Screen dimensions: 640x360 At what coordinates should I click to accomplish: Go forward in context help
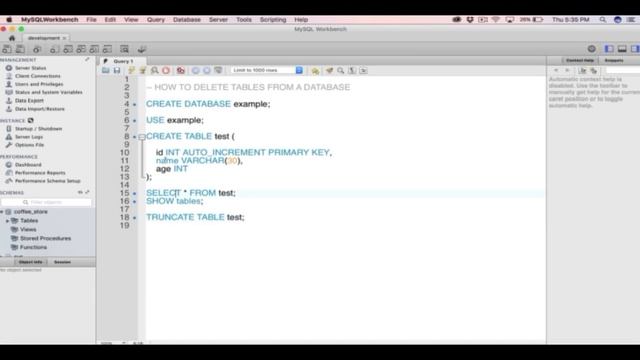[567, 71]
